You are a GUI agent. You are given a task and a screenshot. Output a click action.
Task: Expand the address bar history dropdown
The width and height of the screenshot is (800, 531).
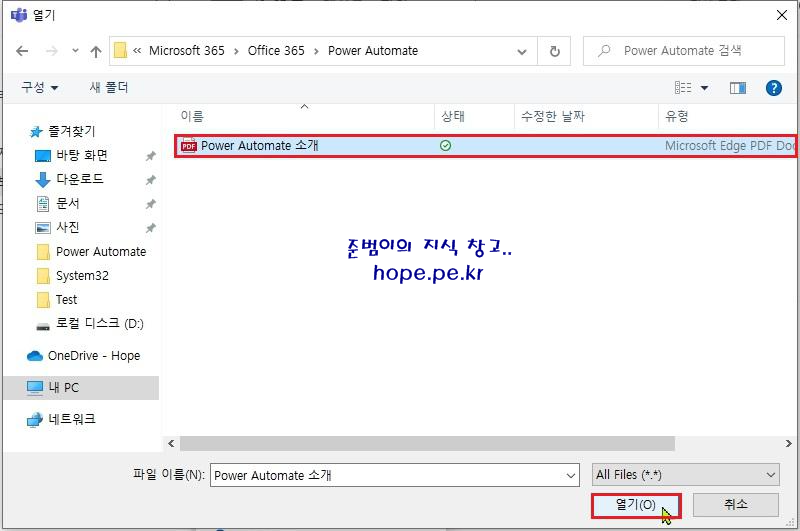tap(522, 52)
